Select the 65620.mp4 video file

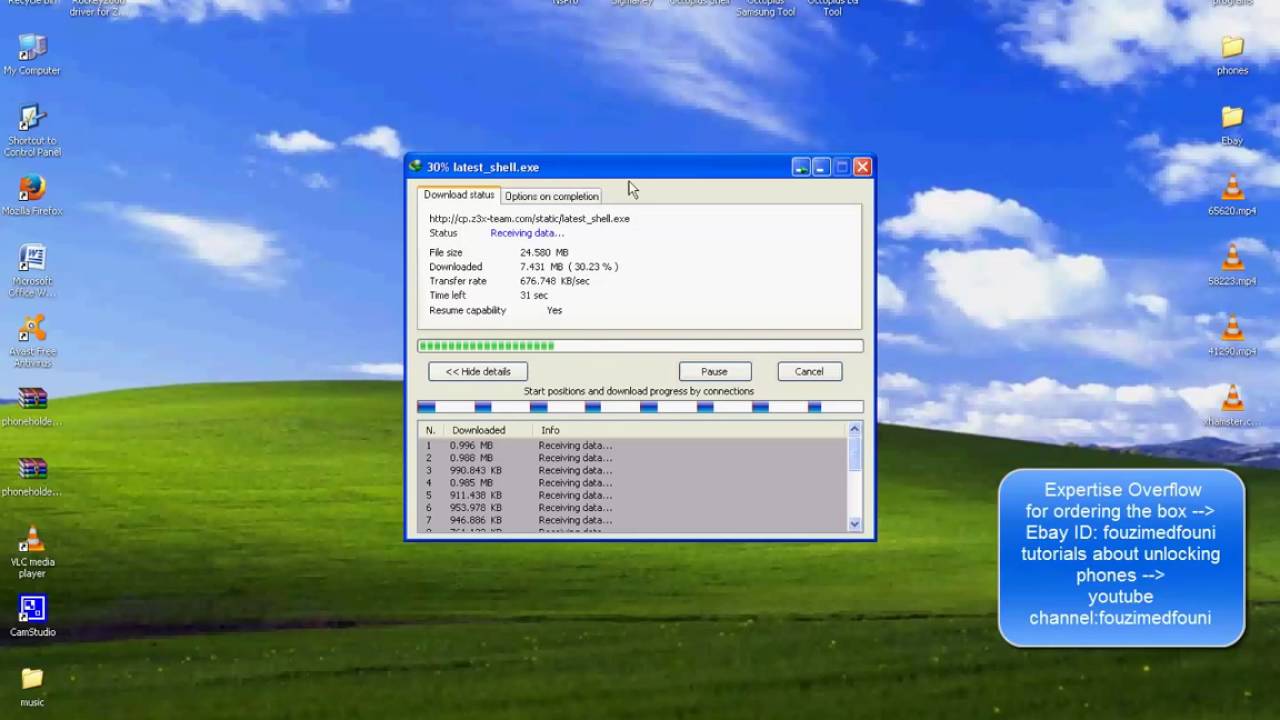click(1232, 195)
